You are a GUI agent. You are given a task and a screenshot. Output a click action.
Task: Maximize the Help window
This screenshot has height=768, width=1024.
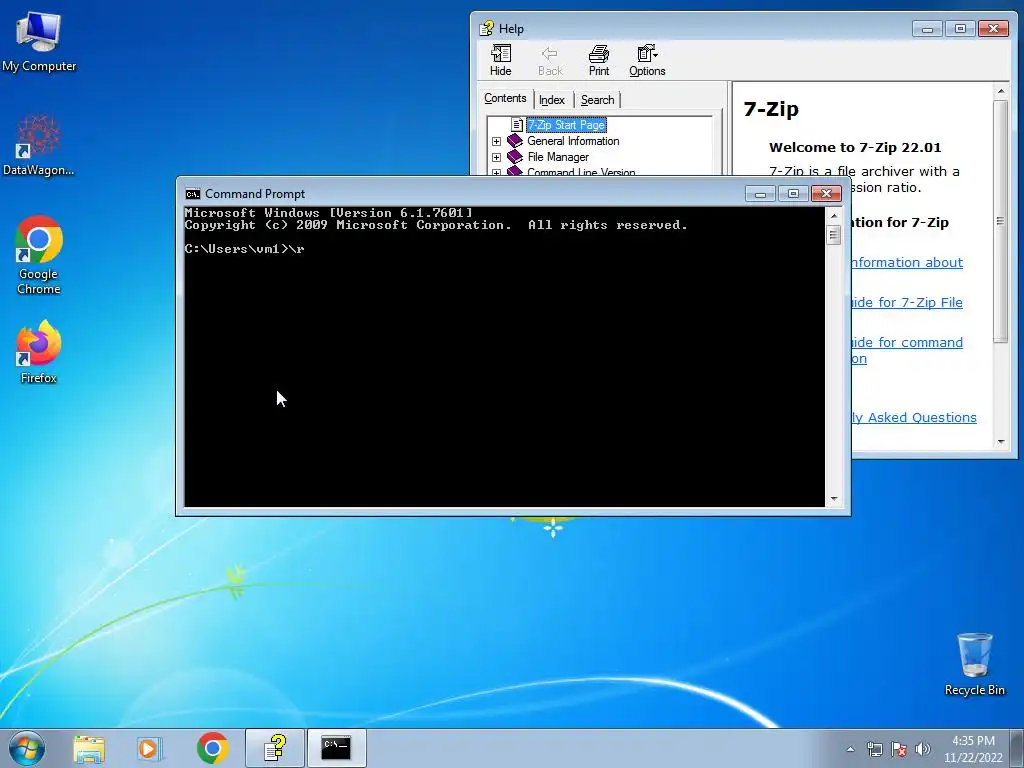tap(960, 29)
